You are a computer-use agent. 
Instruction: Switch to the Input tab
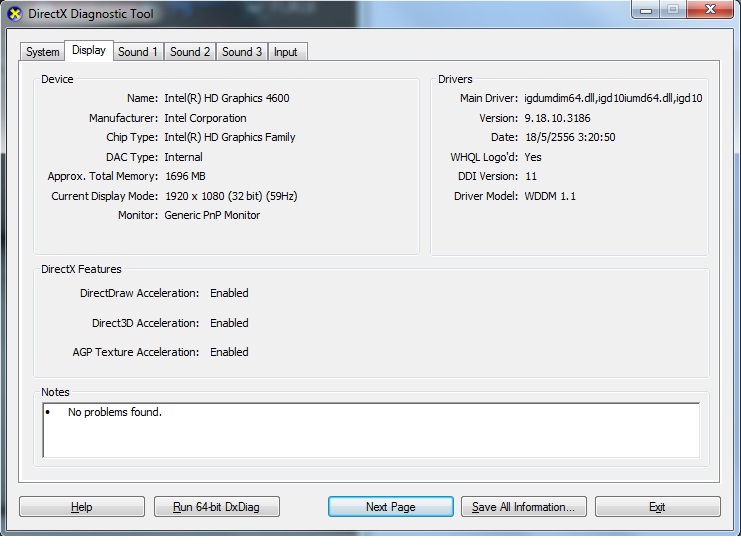click(285, 52)
